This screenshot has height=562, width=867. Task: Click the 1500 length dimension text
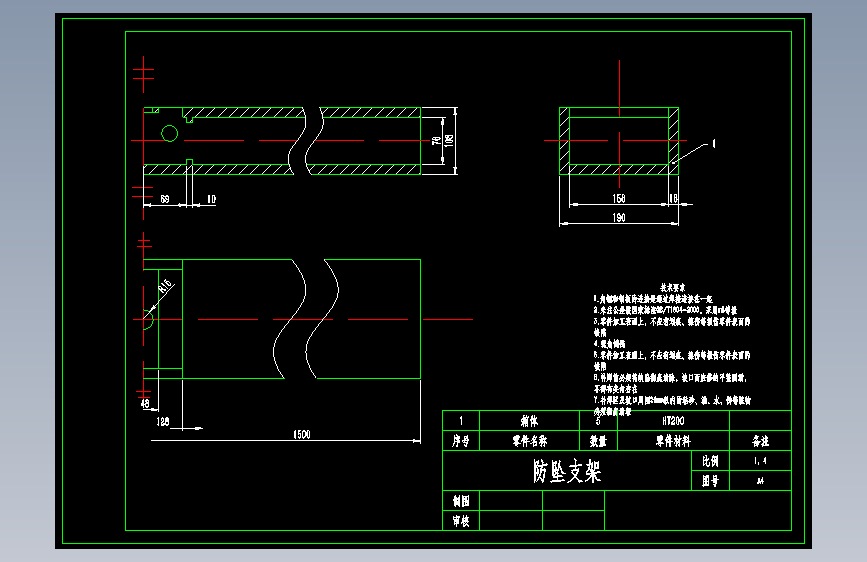(302, 434)
